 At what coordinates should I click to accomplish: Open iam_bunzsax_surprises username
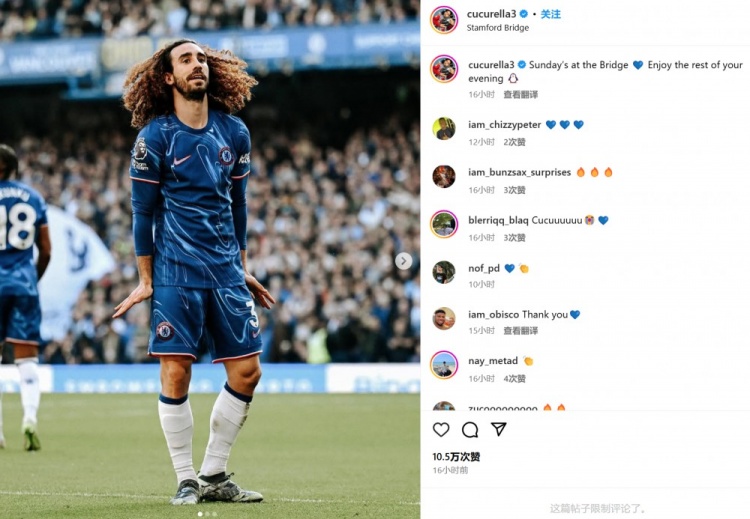click(519, 172)
